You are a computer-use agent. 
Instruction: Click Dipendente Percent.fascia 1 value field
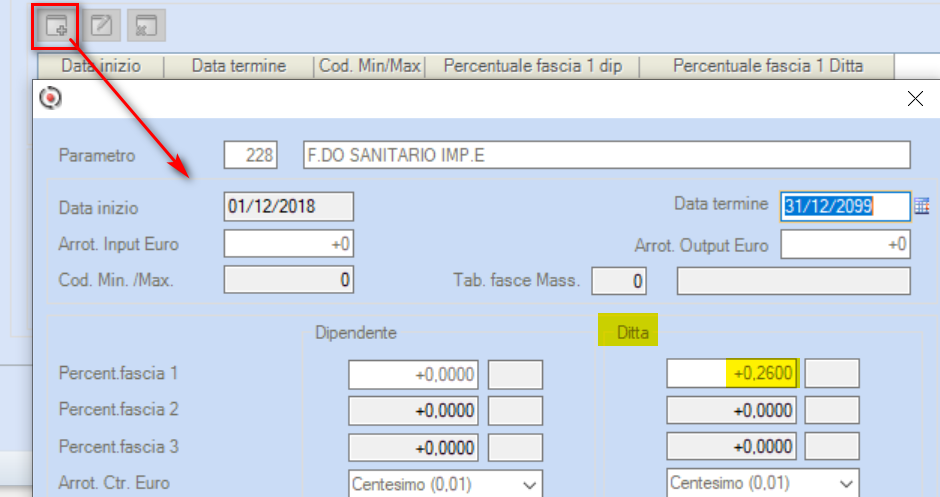pyautogui.click(x=413, y=375)
